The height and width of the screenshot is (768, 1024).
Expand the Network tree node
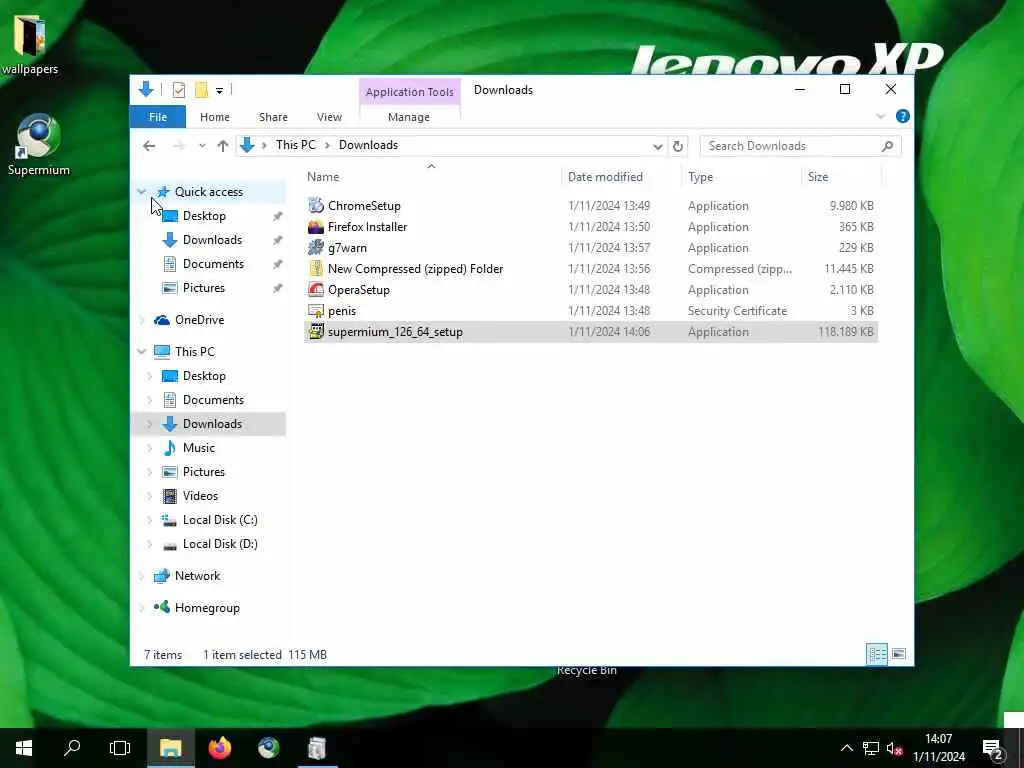(x=142, y=575)
